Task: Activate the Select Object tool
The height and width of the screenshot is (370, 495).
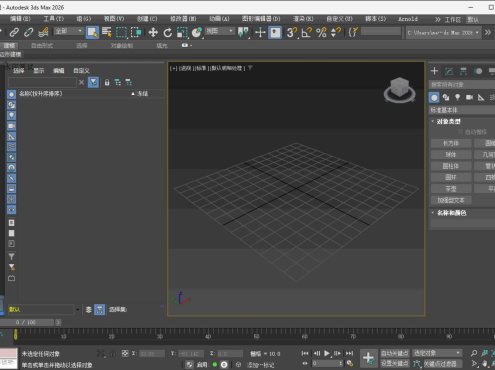Action: point(92,32)
